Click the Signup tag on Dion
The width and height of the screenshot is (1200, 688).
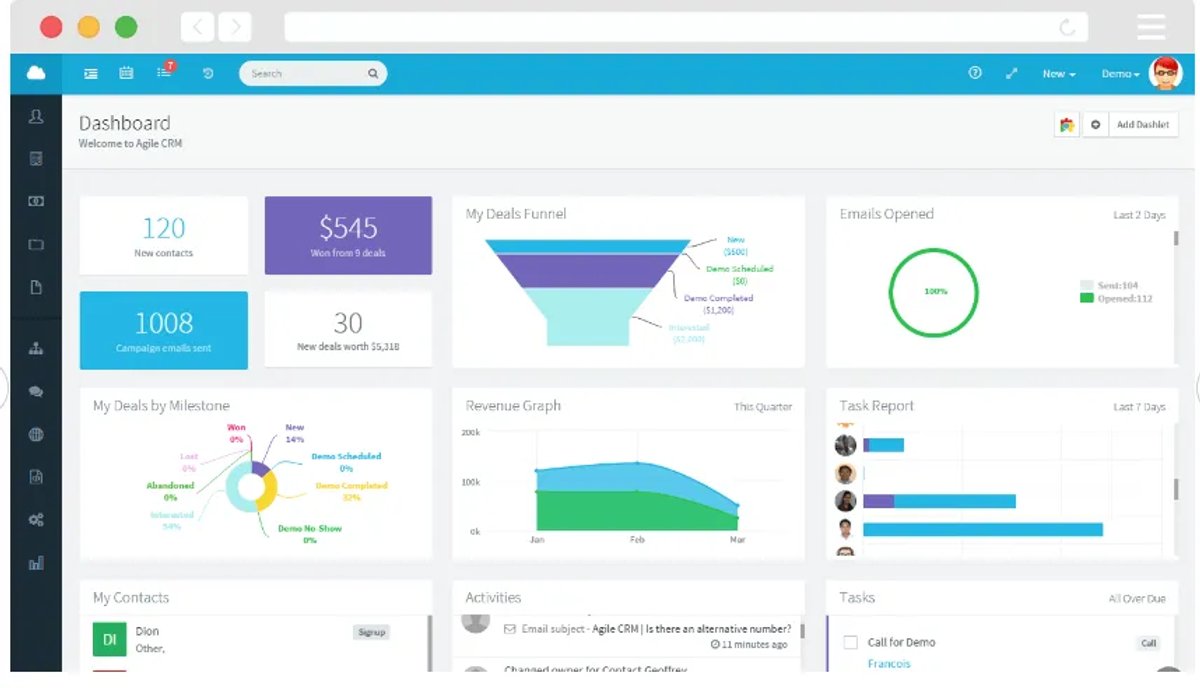[x=371, y=632]
